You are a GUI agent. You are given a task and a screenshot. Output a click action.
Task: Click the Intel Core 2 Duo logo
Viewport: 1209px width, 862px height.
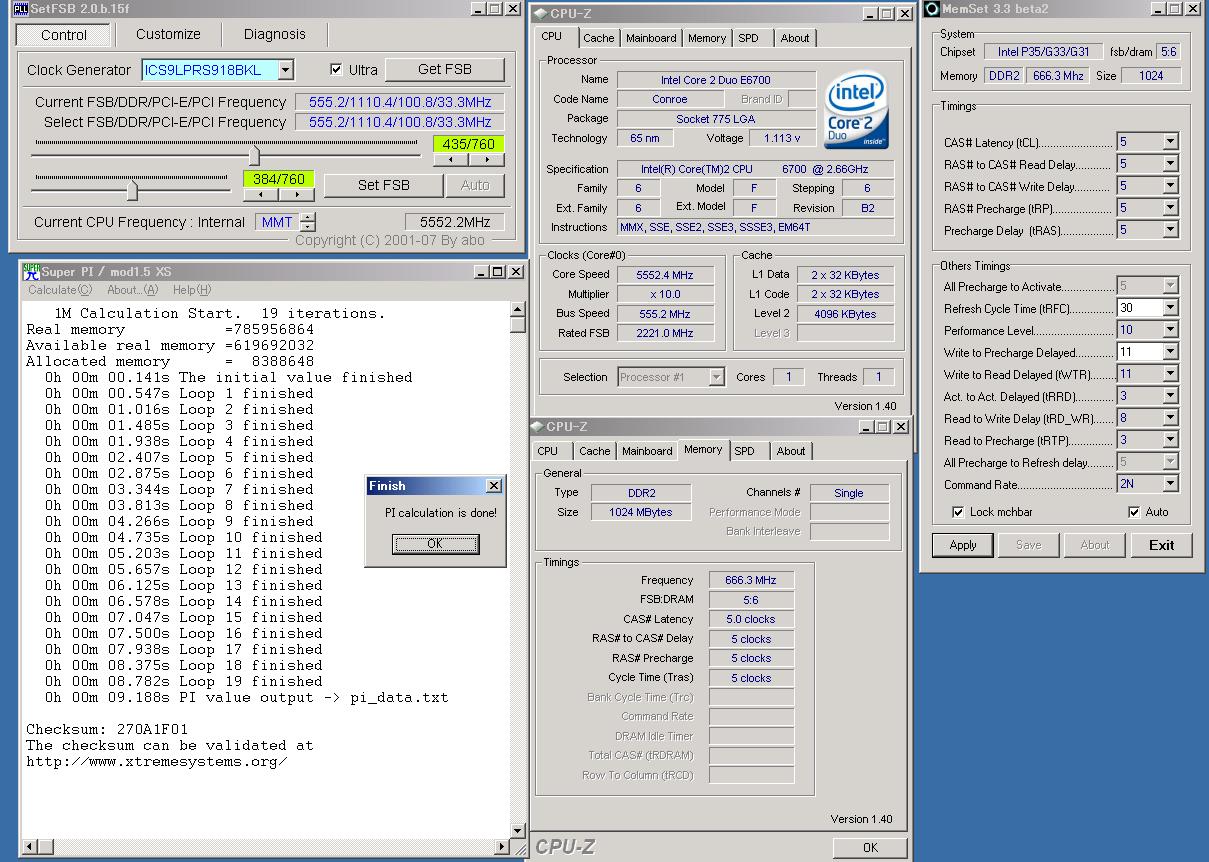tap(857, 108)
